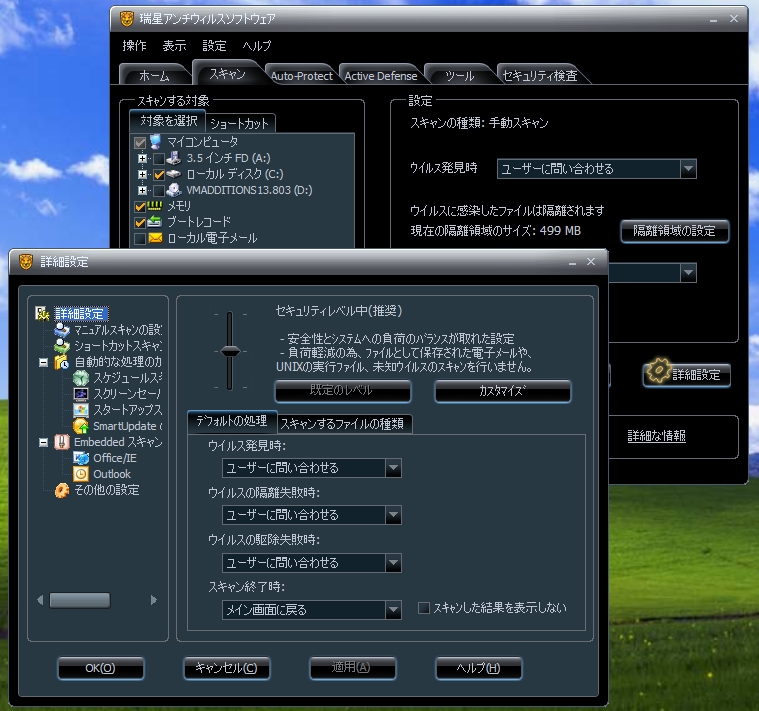Open スケジュールスキャン tree item icon
Screen dimensions: 759x711
point(81,378)
